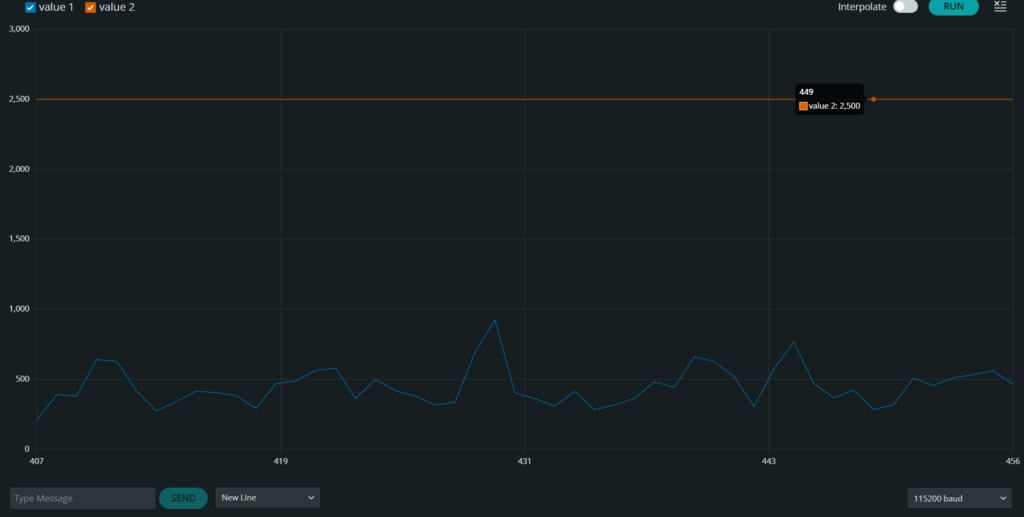
Task: Click the SEND button
Action: pos(183,498)
